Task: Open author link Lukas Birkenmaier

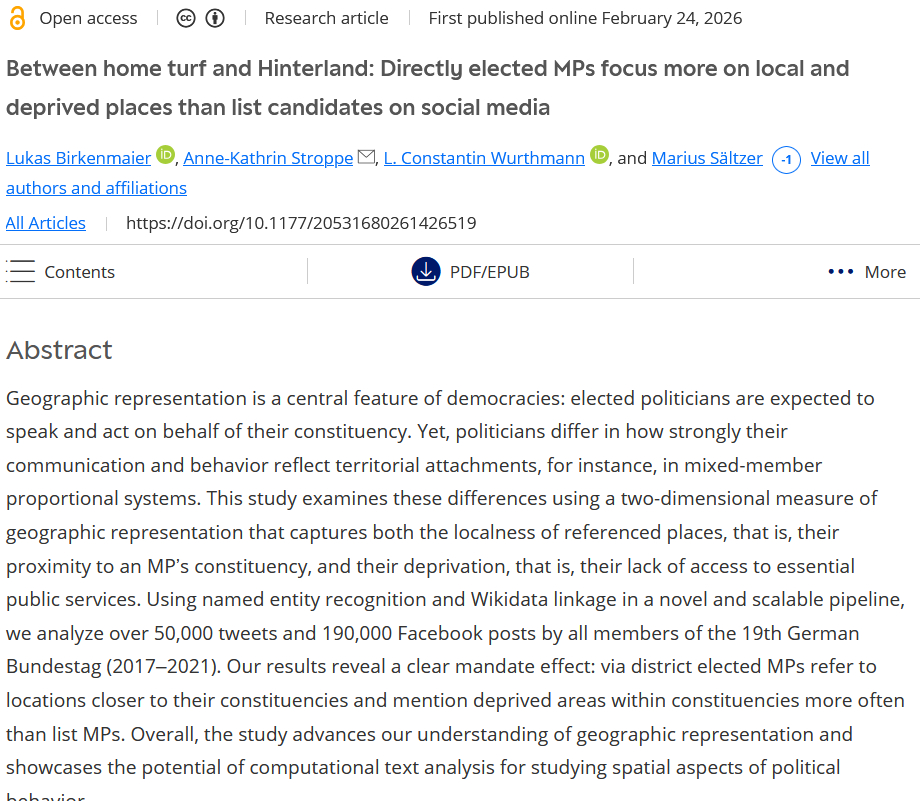Action: (x=78, y=158)
